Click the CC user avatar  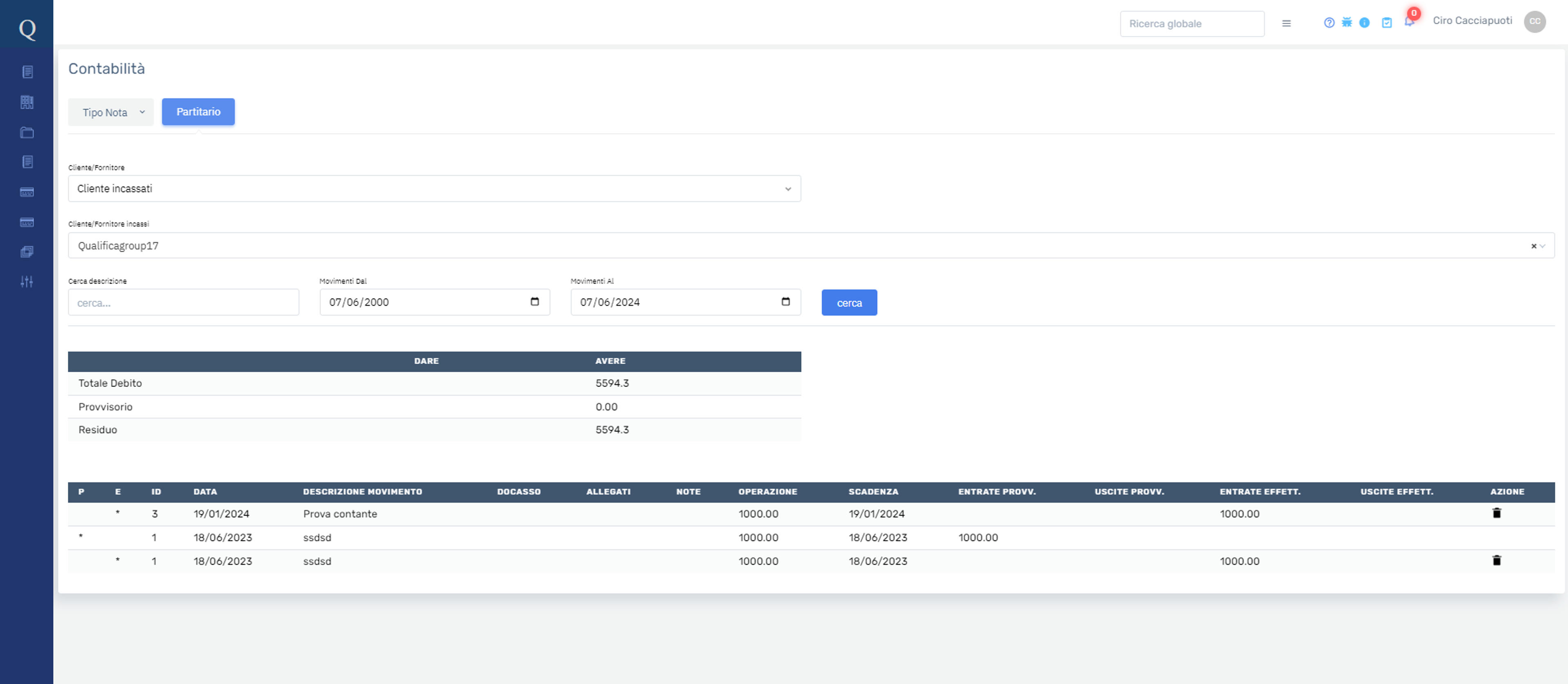pos(1535,21)
